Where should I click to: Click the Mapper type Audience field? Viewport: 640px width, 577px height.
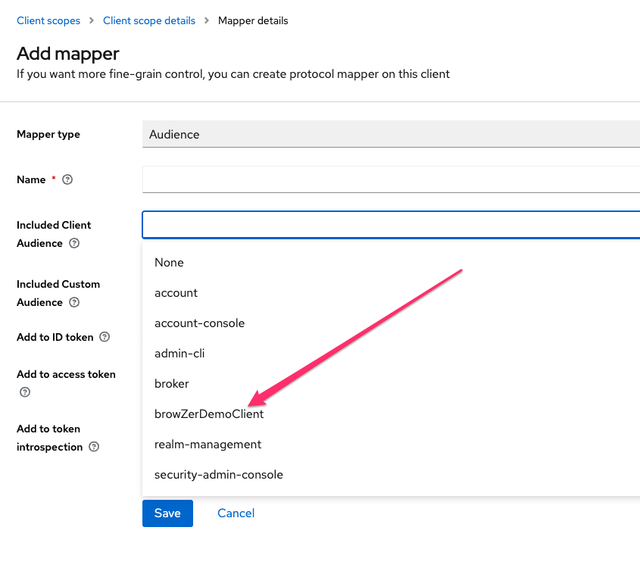coord(391,134)
